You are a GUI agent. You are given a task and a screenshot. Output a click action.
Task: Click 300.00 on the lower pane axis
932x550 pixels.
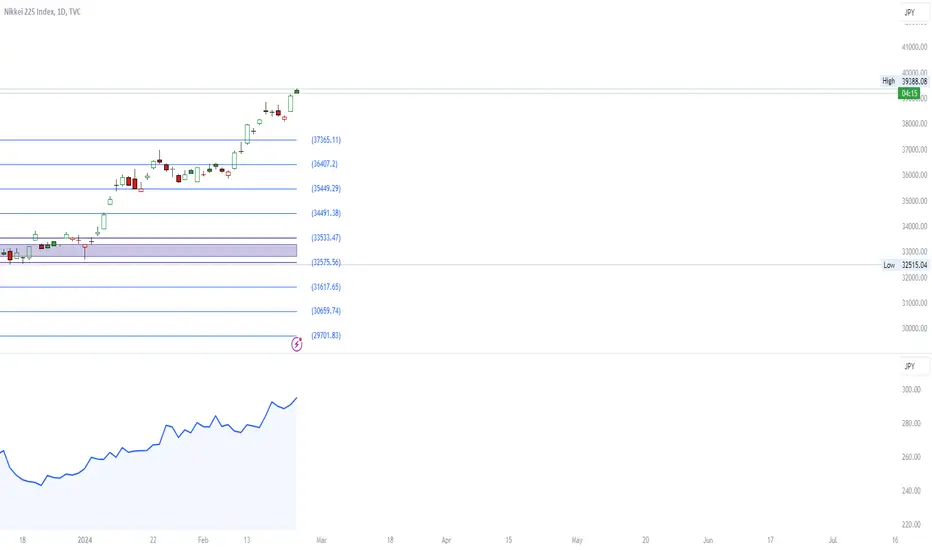(x=911, y=389)
